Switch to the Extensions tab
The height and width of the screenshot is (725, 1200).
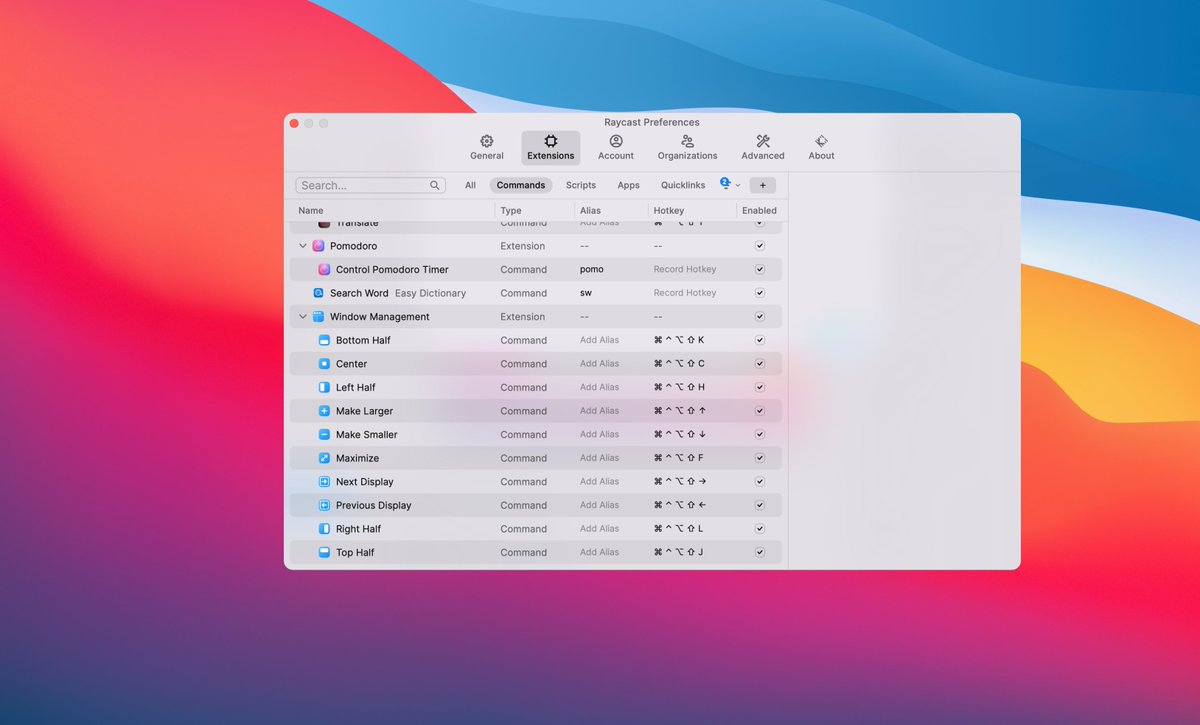tap(550, 147)
